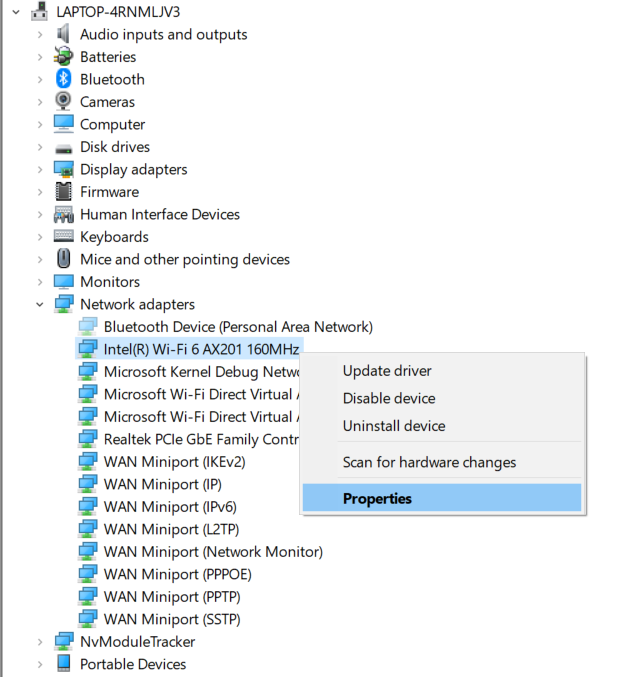Click the Keyboards icon

click(x=63, y=236)
